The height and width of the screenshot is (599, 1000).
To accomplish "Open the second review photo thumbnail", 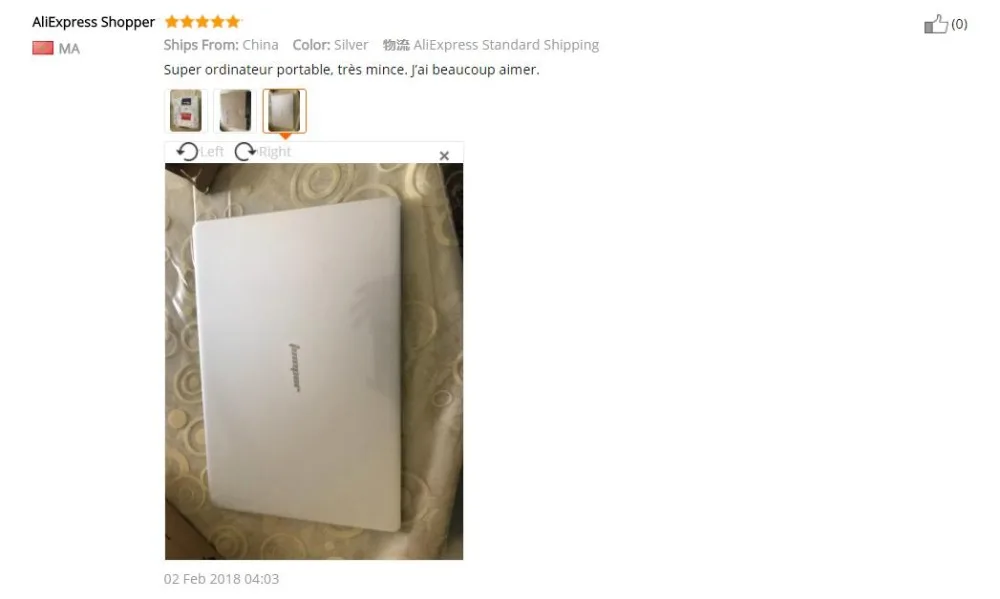I will click(x=235, y=110).
